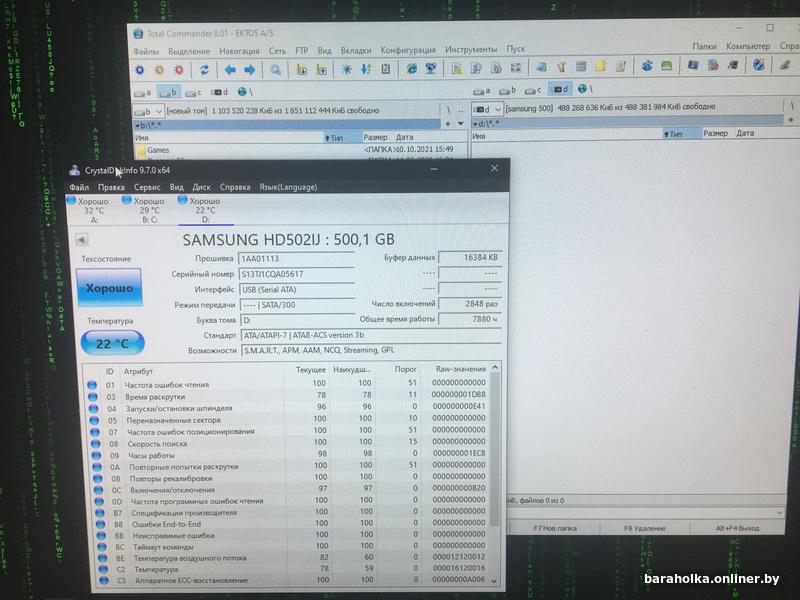The width and height of the screenshot is (800, 600).
Task: Click the globe FTP connect icon in toolbar
Action: pyautogui.click(x=412, y=69)
